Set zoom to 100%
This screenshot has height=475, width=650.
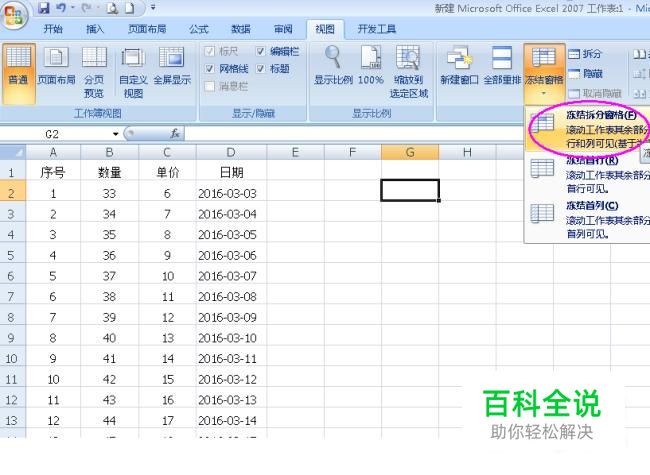point(371,66)
